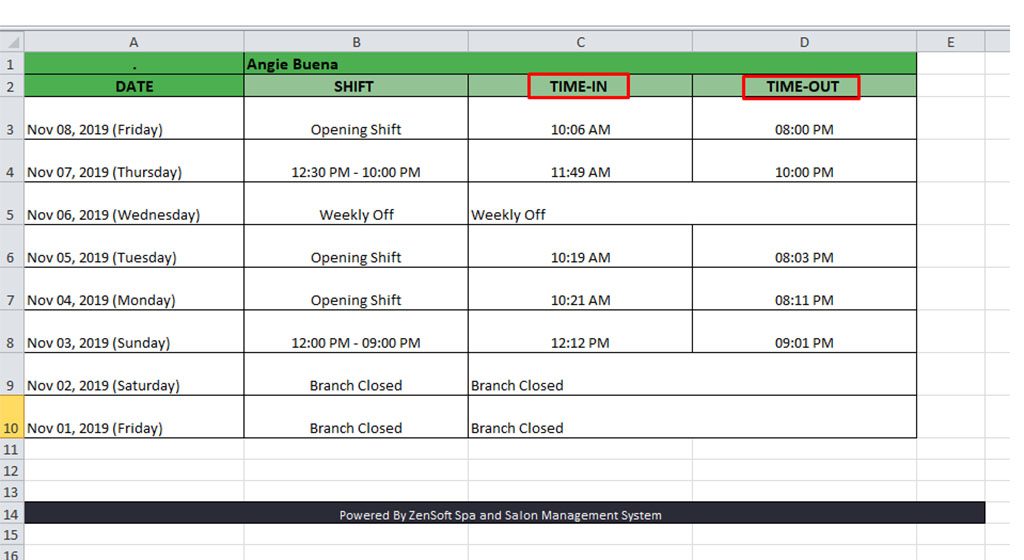This screenshot has height=560, width=1024.
Task: Click the TIME-OUT header cell
Action: click(804, 86)
